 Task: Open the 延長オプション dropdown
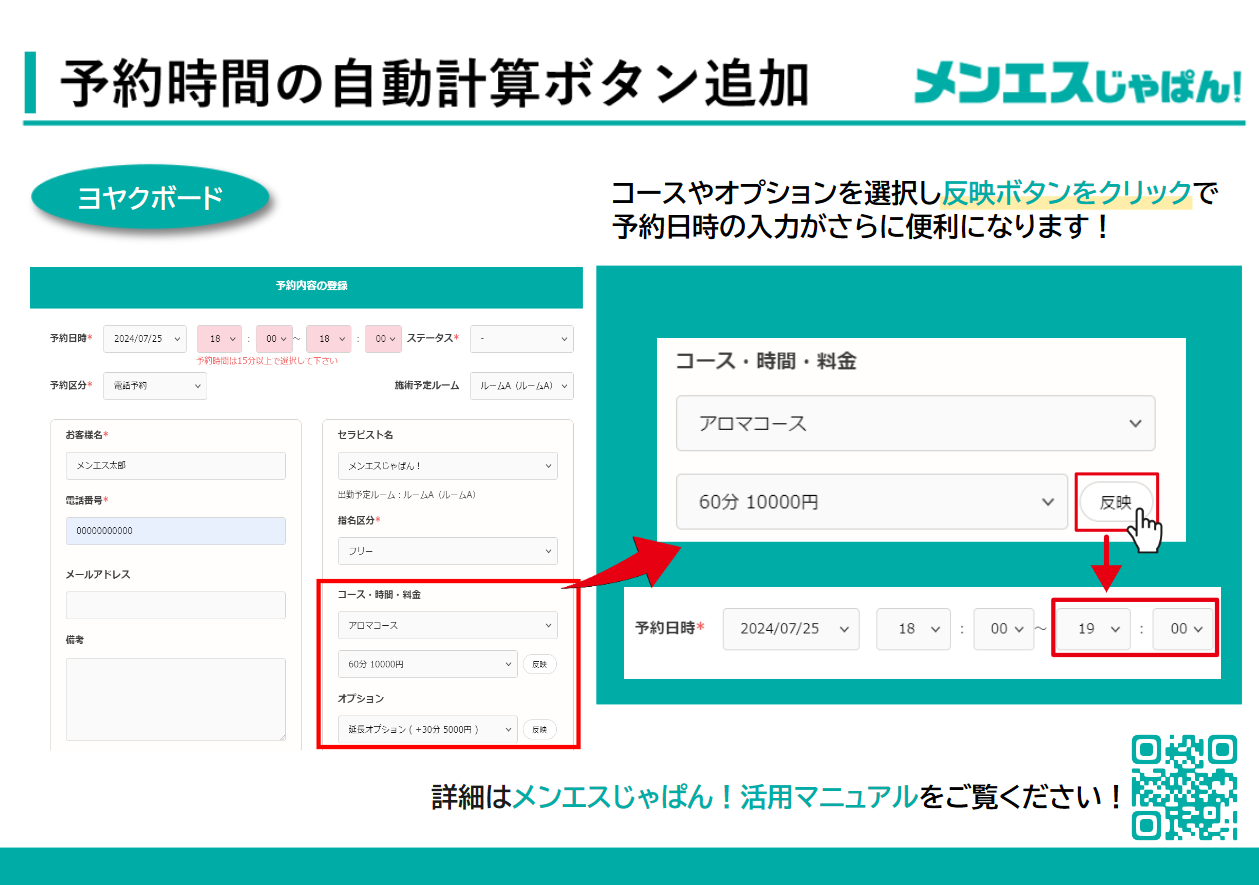click(428, 729)
